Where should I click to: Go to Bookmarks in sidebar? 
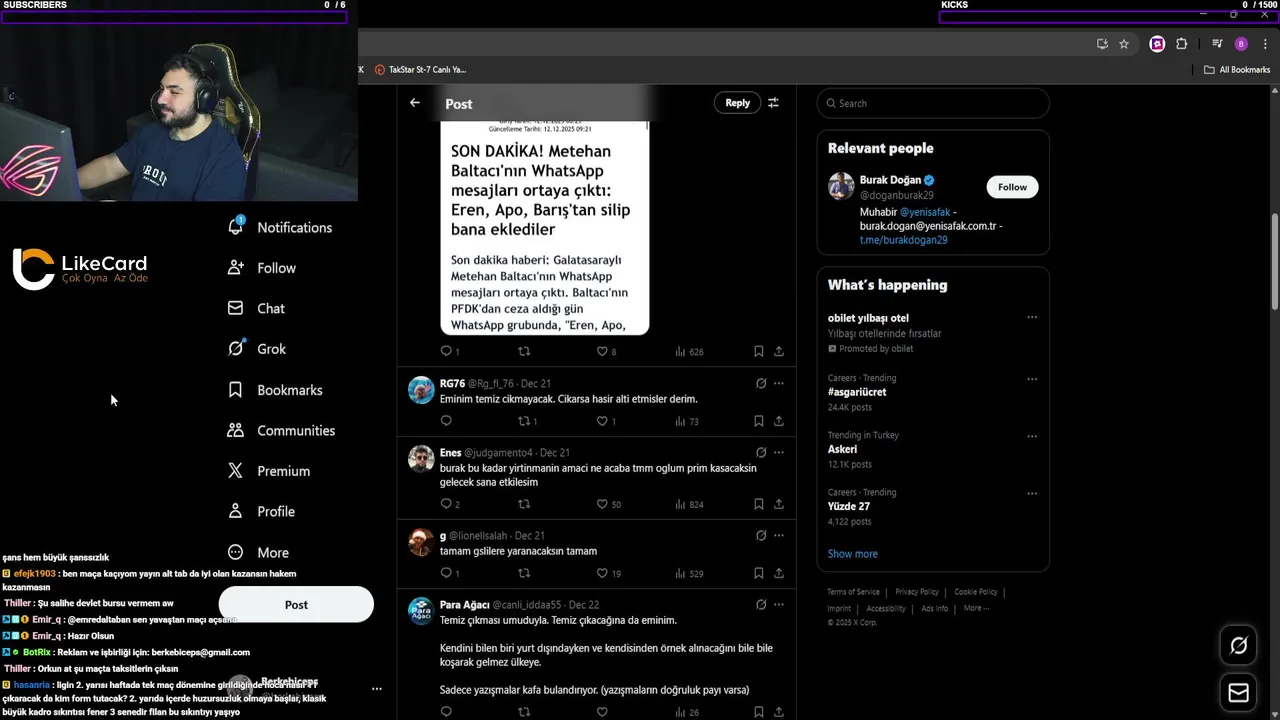coord(275,390)
